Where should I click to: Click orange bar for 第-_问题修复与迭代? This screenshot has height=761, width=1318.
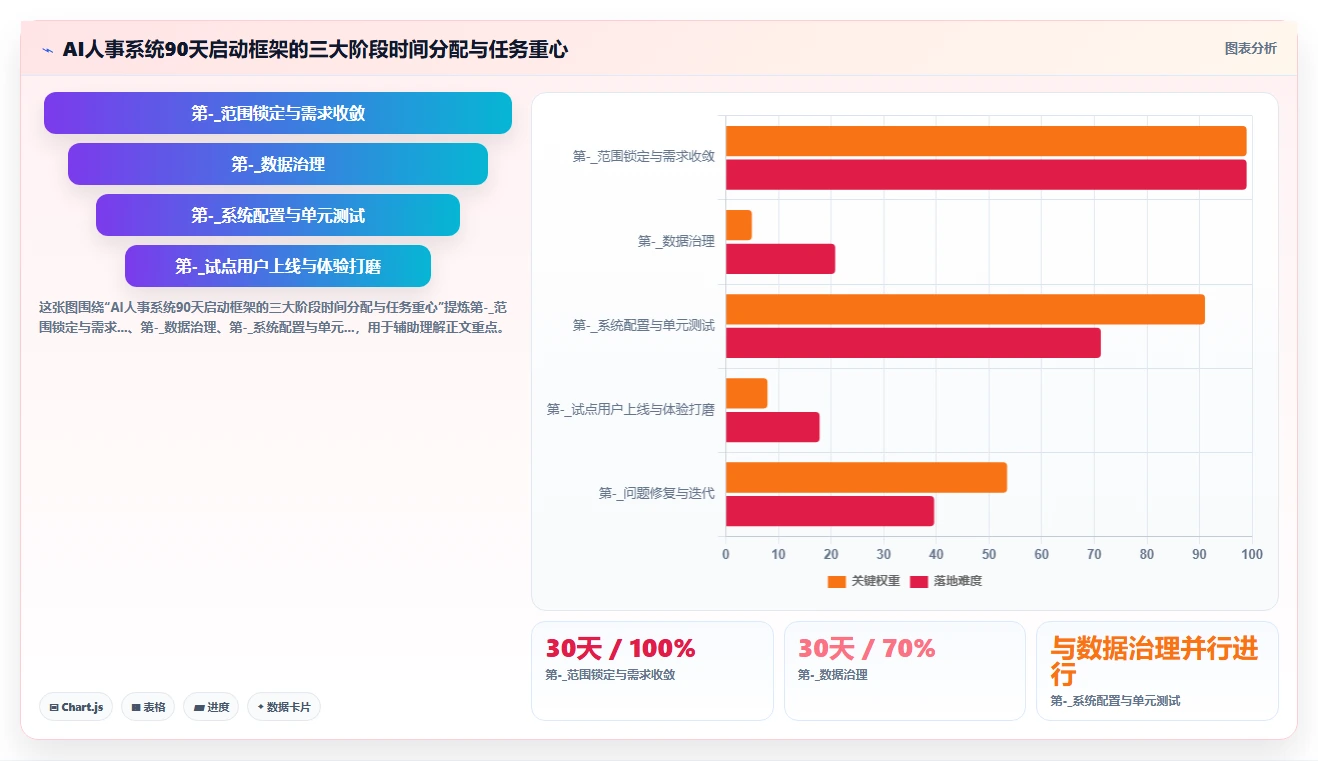point(866,477)
